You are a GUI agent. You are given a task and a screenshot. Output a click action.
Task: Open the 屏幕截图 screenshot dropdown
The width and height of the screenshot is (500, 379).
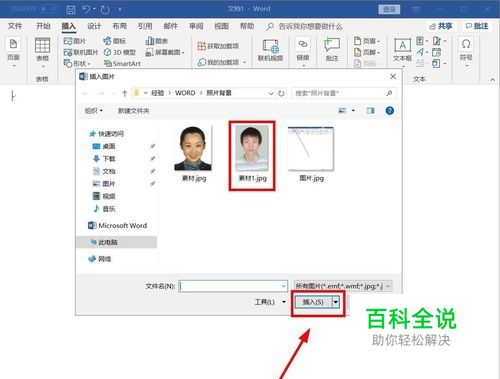[x=165, y=52]
